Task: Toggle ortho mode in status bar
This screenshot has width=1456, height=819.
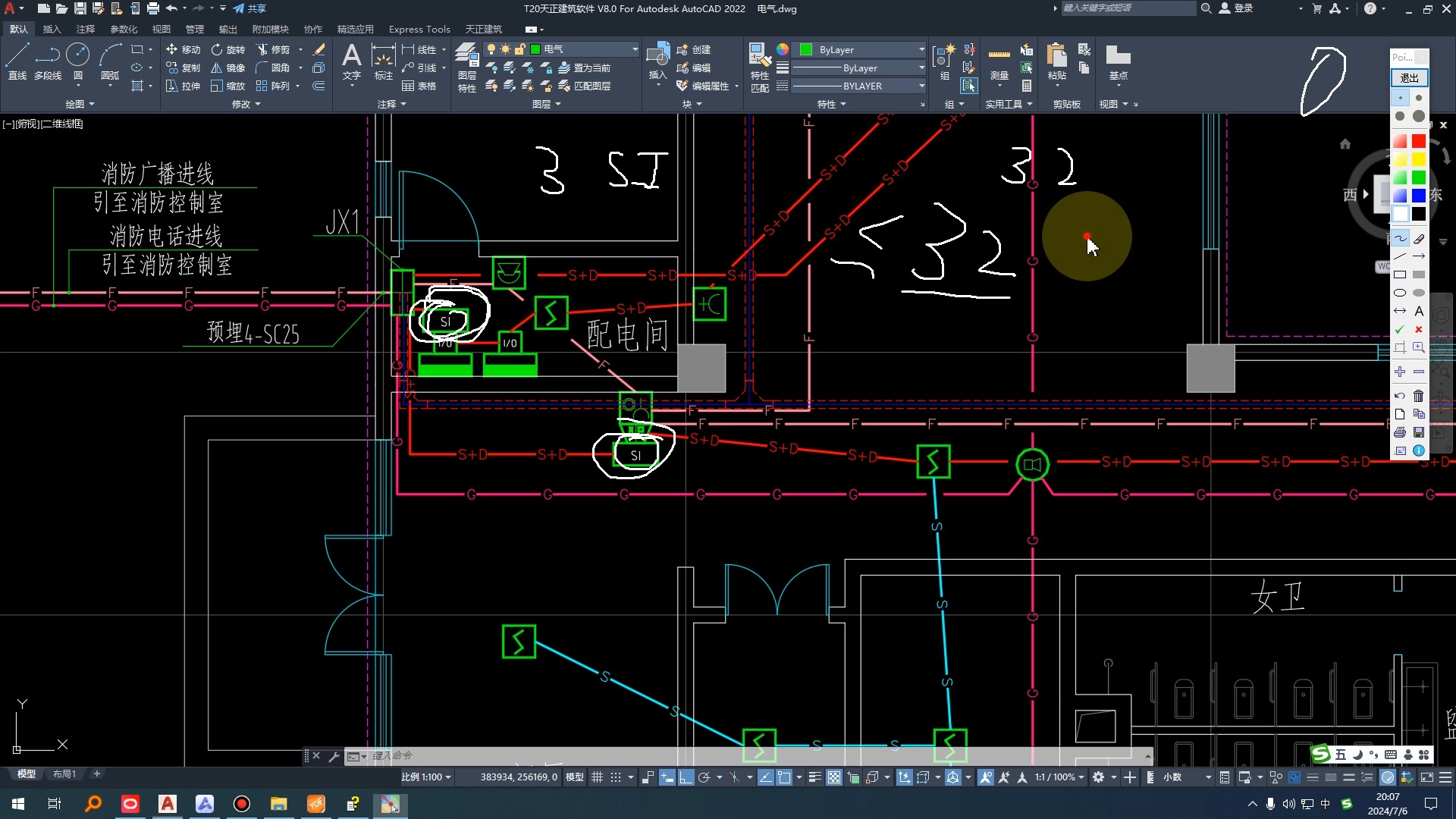Action: point(686,777)
